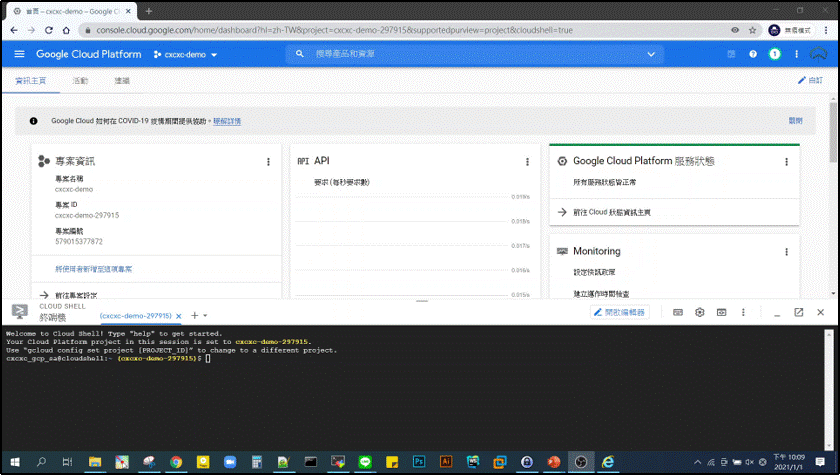Add a new Cloud Shell tab
This screenshot has height=475, width=840.
[x=194, y=316]
